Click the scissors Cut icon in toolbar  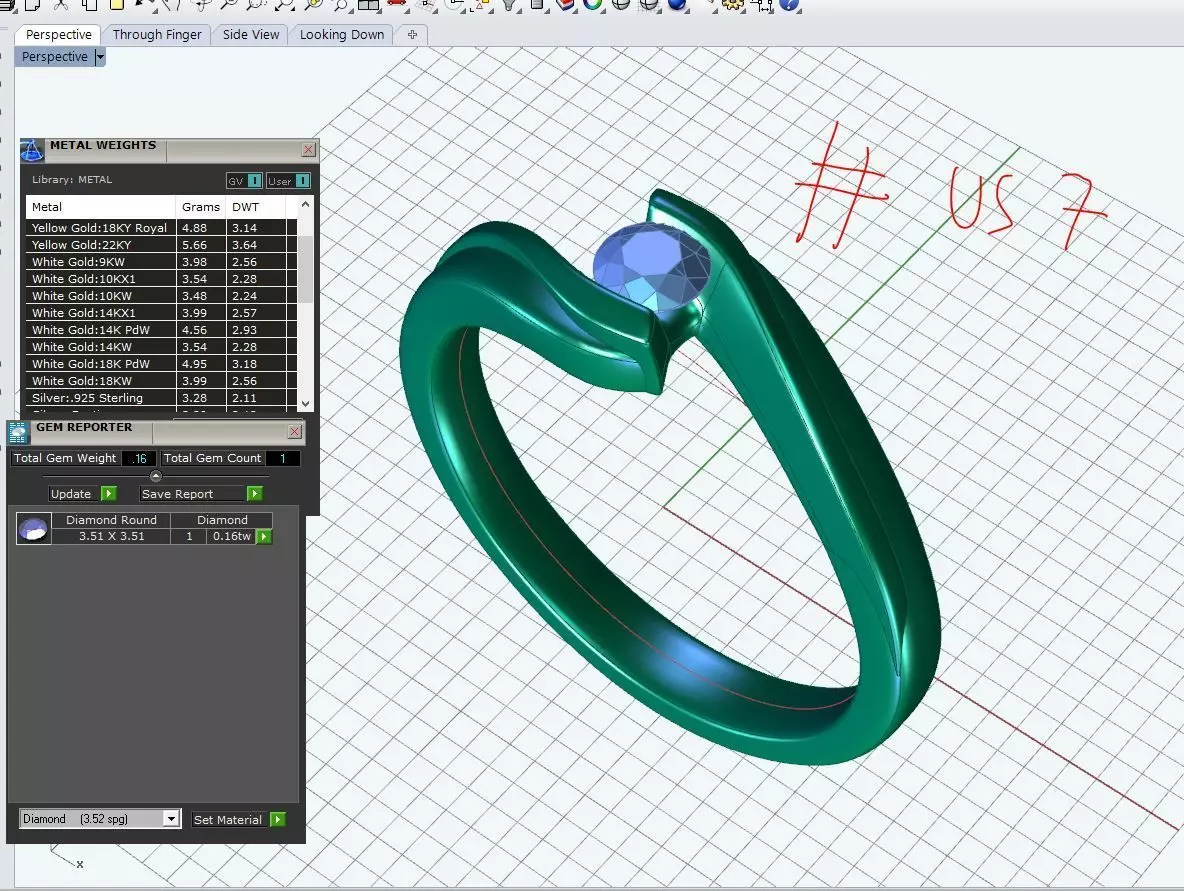tap(61, 5)
